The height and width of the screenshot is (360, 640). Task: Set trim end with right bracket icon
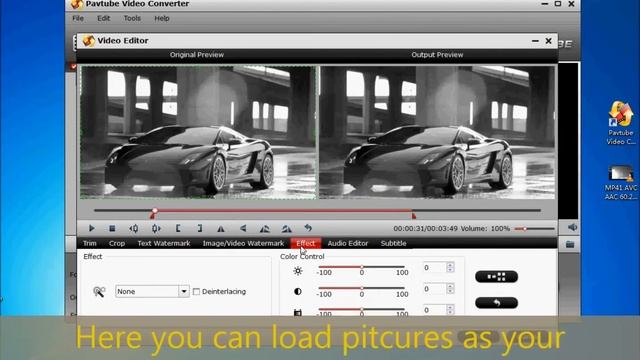point(200,229)
